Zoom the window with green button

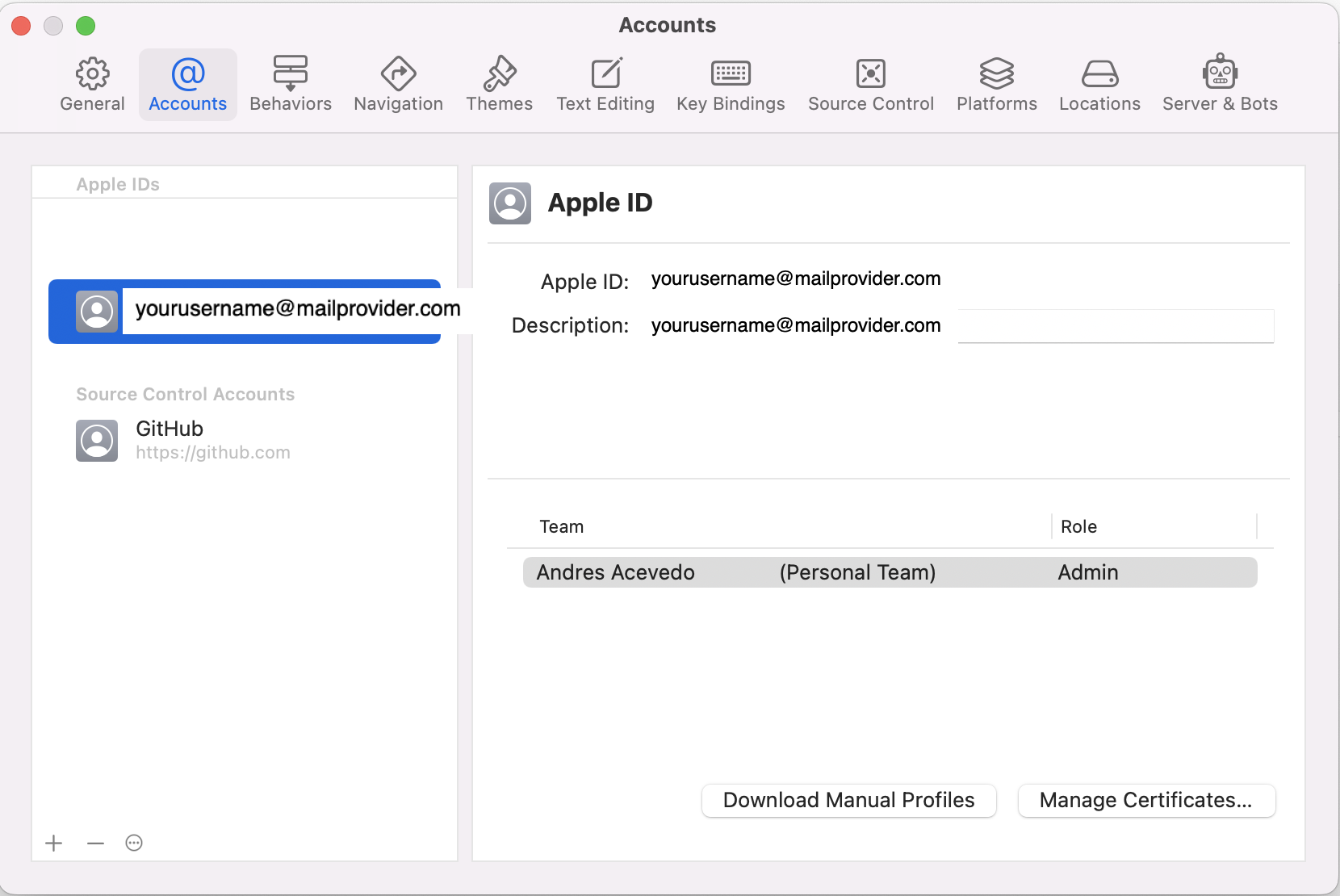coord(86,26)
